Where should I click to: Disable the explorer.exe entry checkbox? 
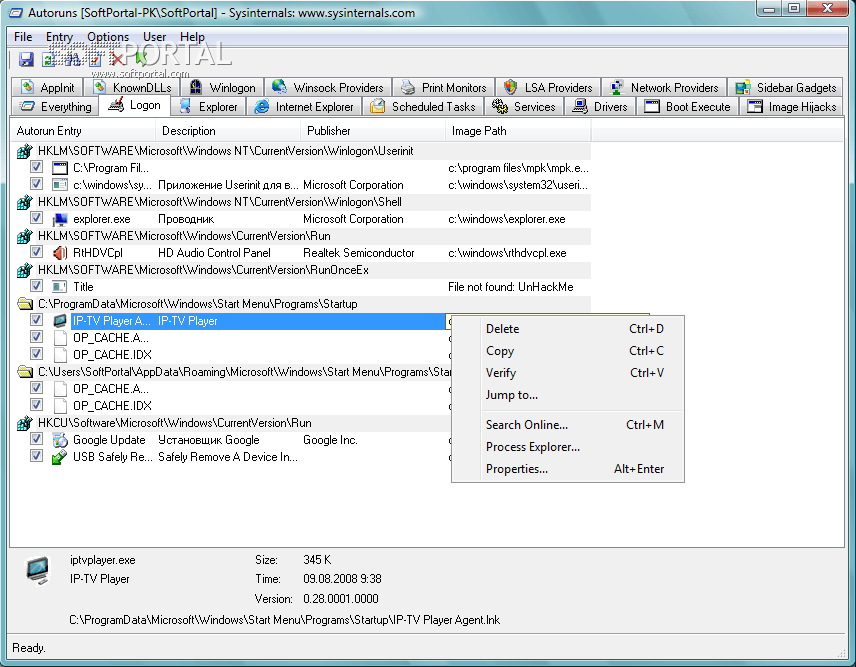tap(37, 218)
